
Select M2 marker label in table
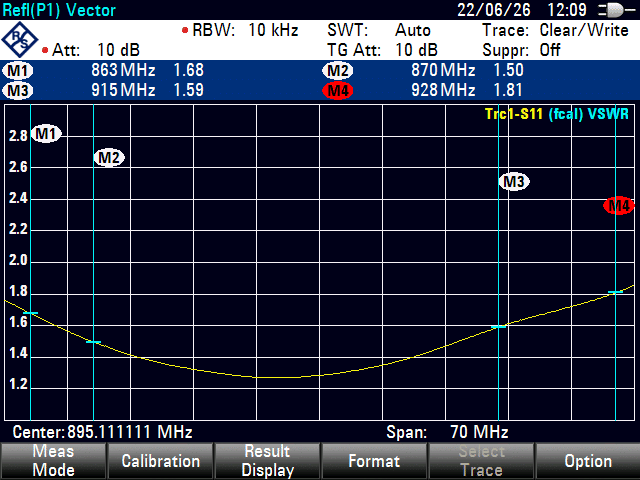(x=338, y=71)
